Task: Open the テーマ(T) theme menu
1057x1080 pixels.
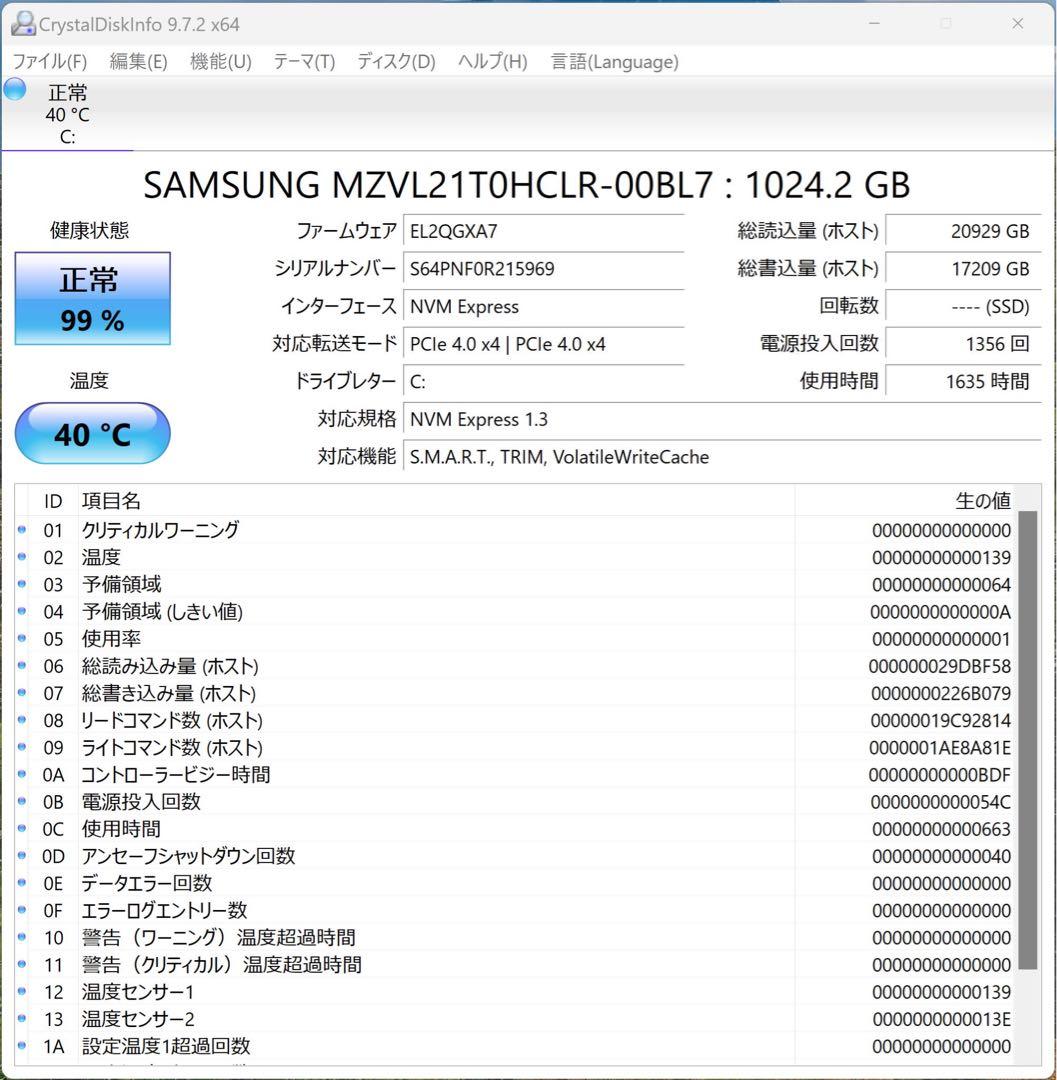Action: (303, 61)
